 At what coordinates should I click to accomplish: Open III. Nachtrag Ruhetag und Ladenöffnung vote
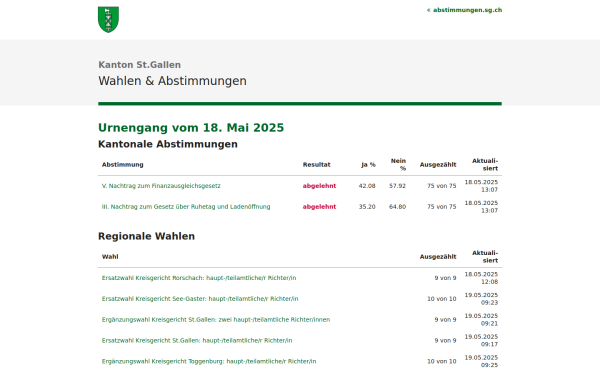[x=186, y=207]
